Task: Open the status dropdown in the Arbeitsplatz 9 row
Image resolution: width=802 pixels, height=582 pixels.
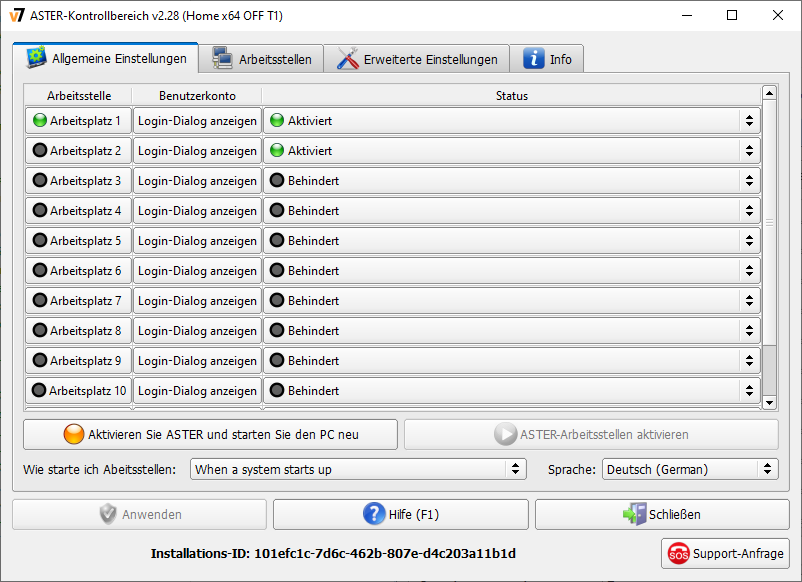Action: click(x=512, y=361)
